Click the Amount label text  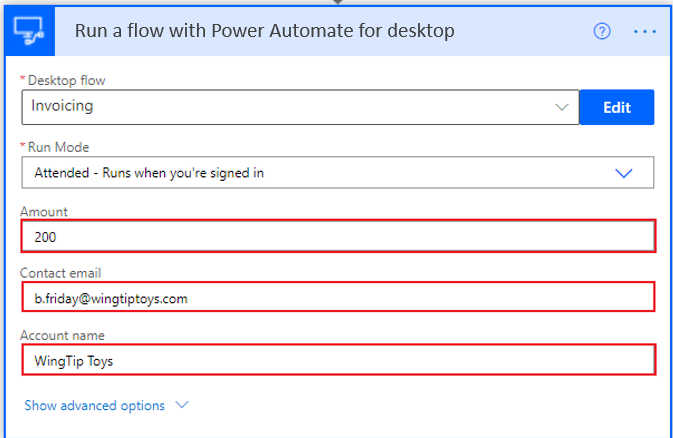tap(44, 212)
